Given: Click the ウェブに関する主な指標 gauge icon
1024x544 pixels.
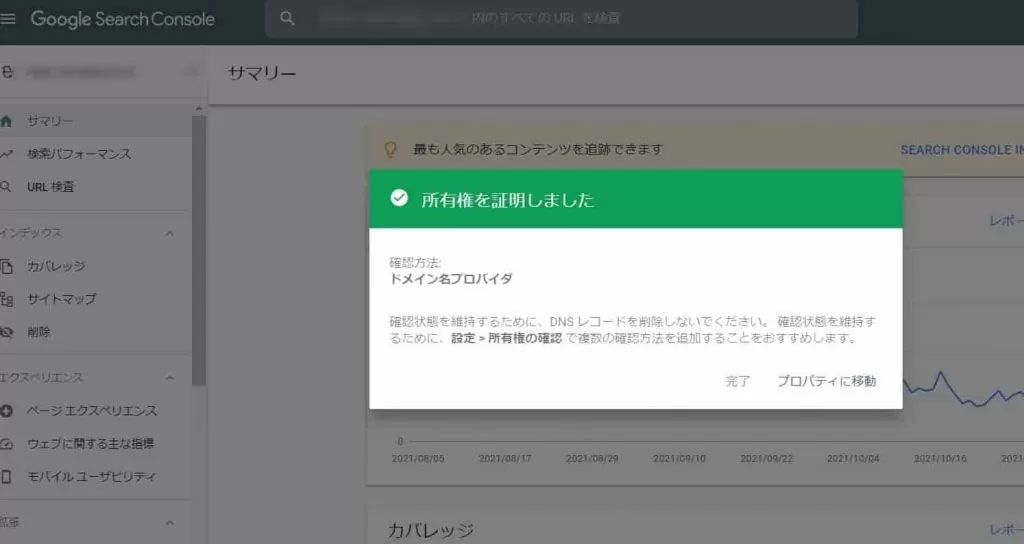Looking at the screenshot, I should (7, 444).
